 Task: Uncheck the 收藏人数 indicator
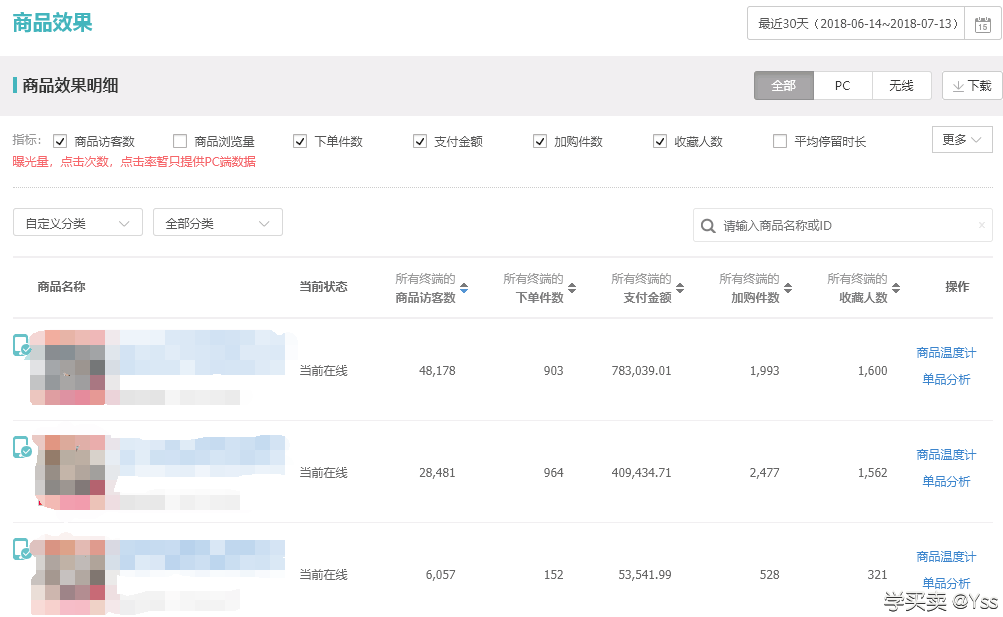click(659, 141)
